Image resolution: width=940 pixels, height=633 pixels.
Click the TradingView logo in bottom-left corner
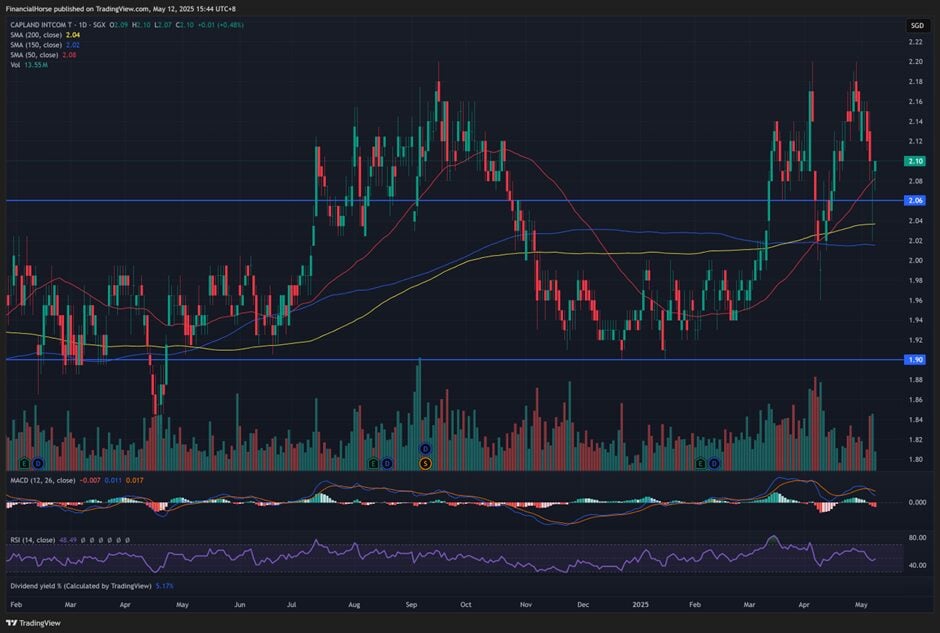click(x=30, y=622)
